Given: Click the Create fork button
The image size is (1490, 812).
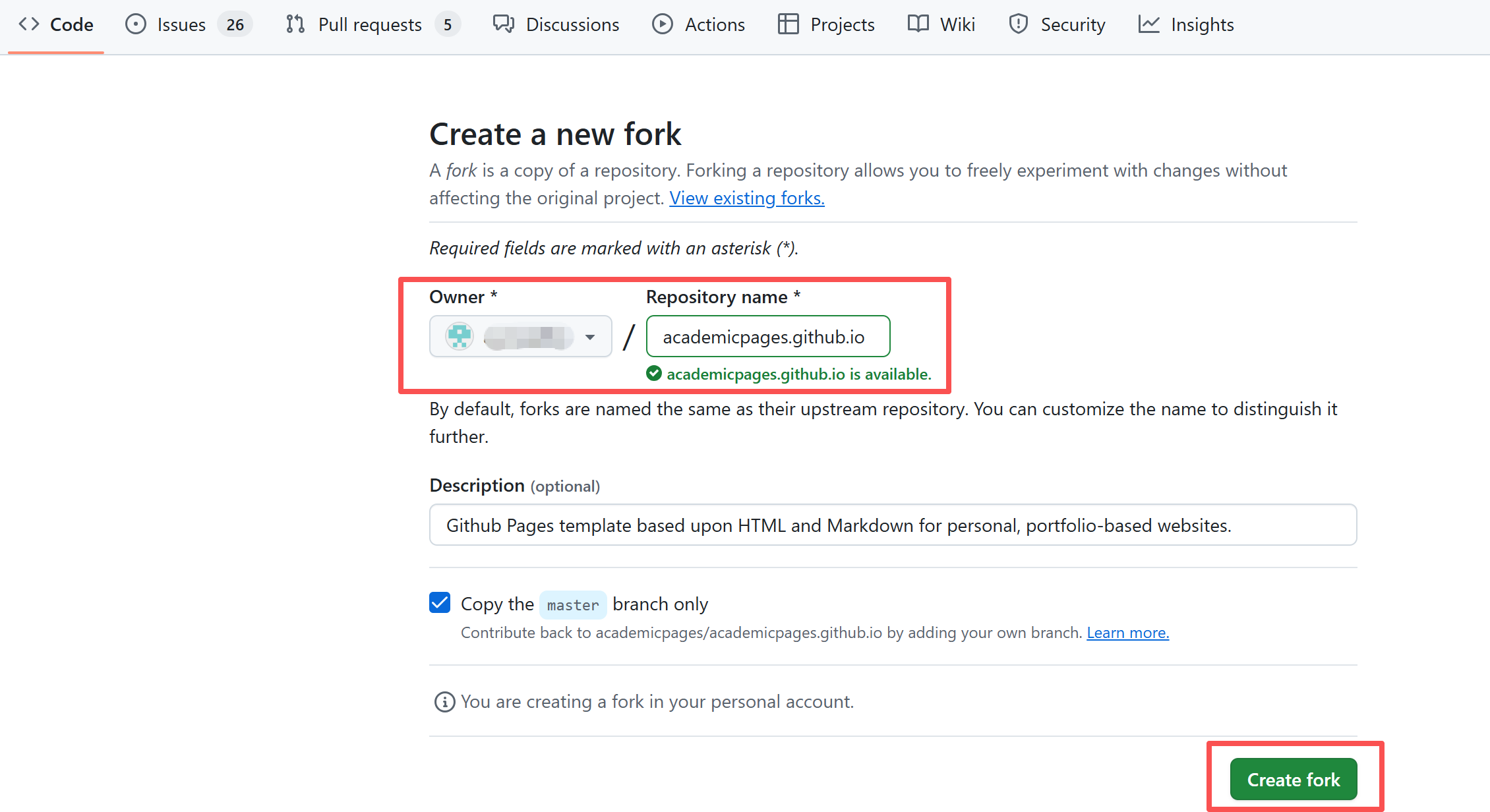Looking at the screenshot, I should (x=1293, y=778).
